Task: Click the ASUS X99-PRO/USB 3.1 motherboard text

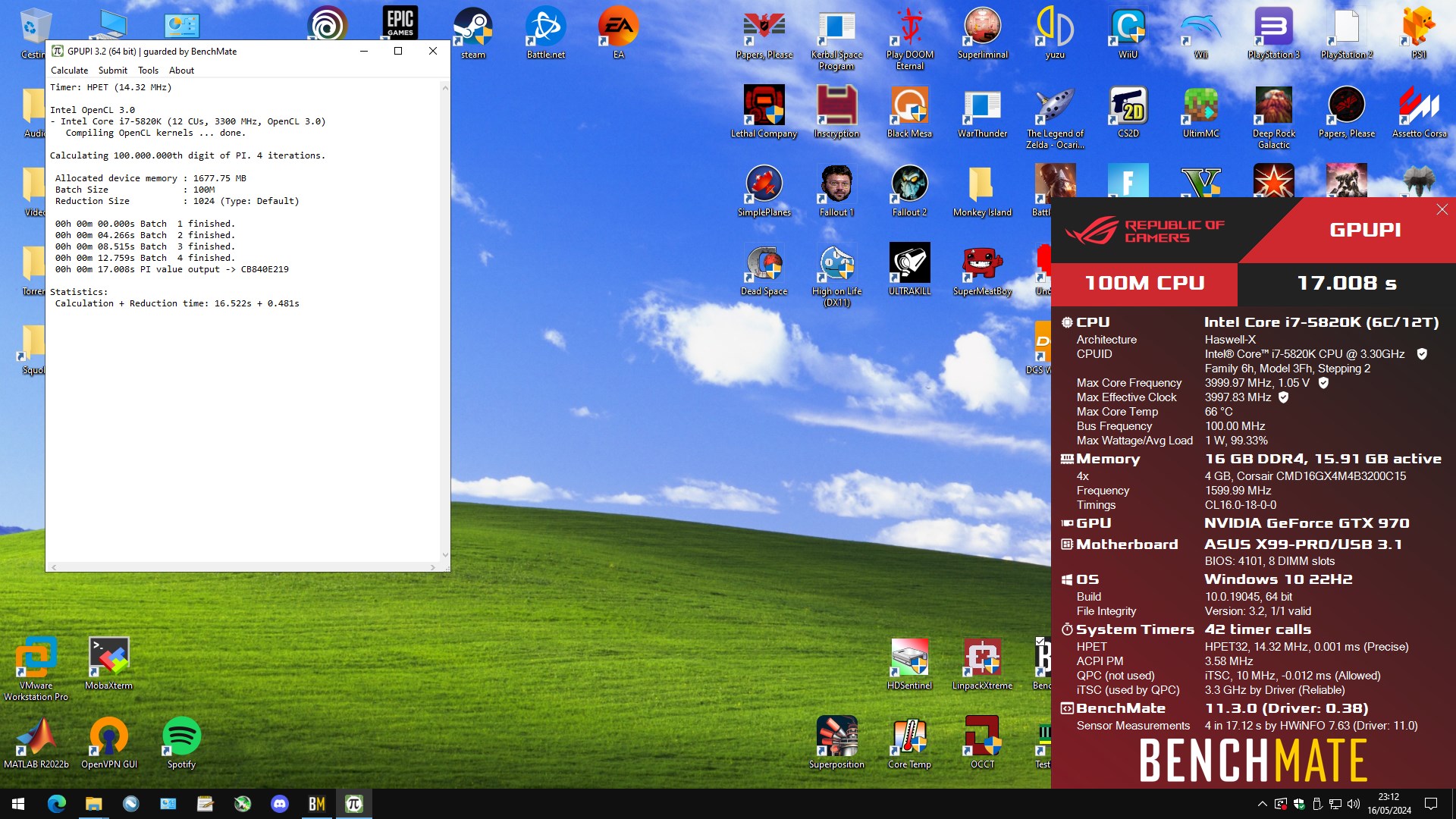Action: click(1303, 544)
